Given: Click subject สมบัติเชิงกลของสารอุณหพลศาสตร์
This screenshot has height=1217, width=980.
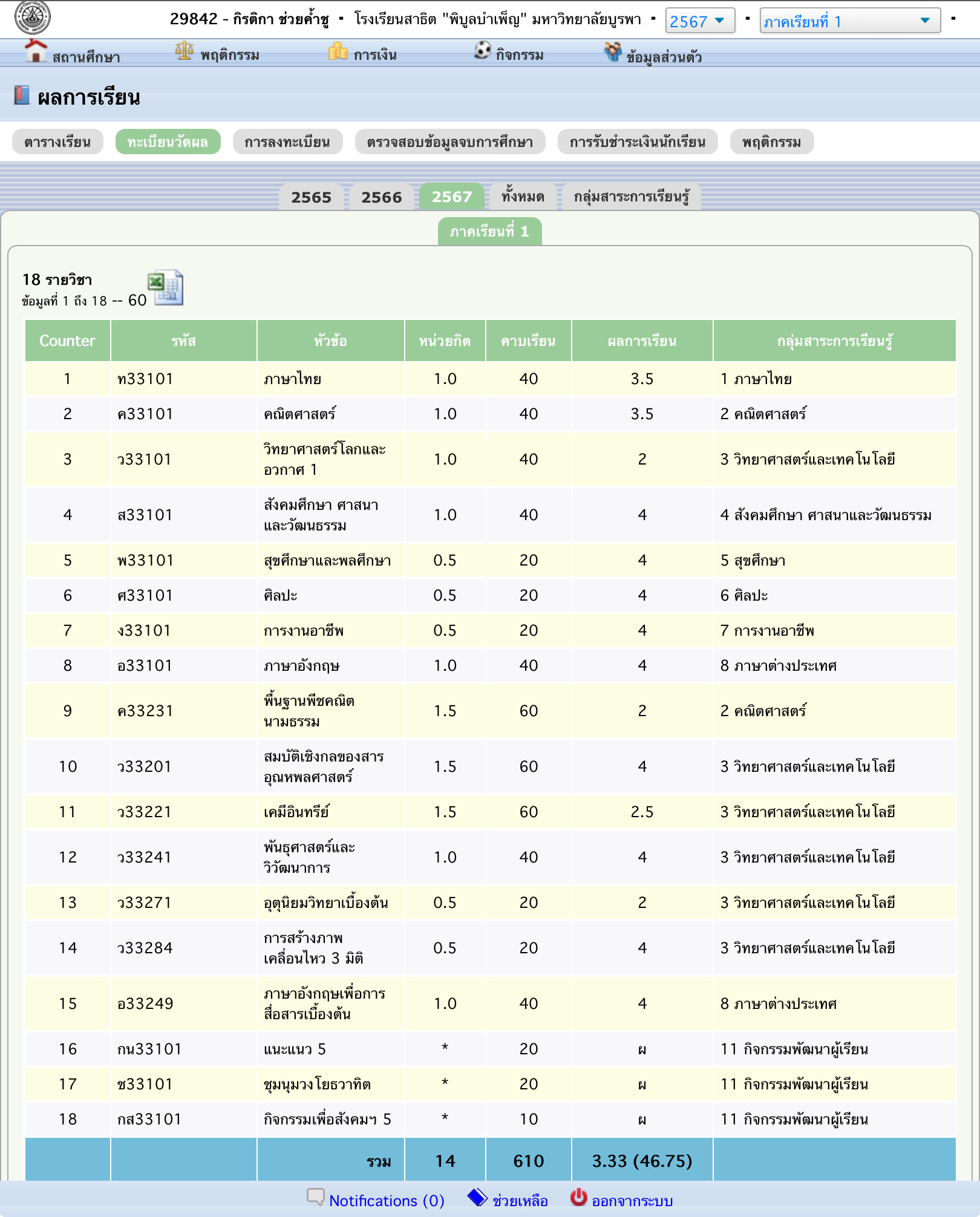Looking at the screenshot, I should coord(324,766).
